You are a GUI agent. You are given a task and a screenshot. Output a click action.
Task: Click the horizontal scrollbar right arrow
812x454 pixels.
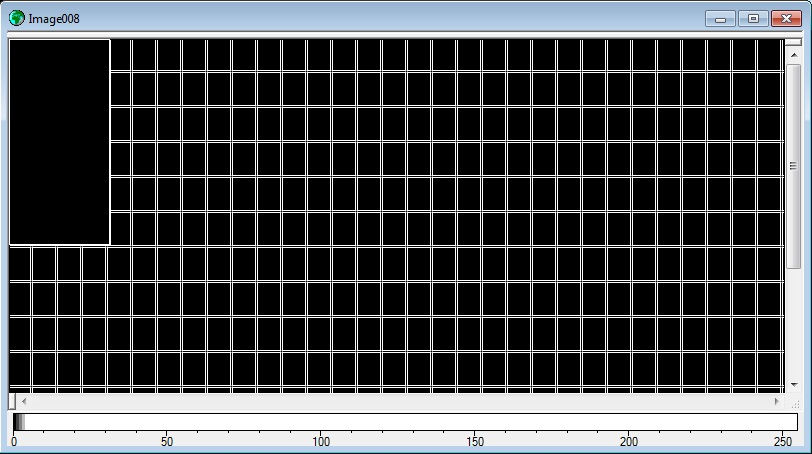tap(776, 401)
